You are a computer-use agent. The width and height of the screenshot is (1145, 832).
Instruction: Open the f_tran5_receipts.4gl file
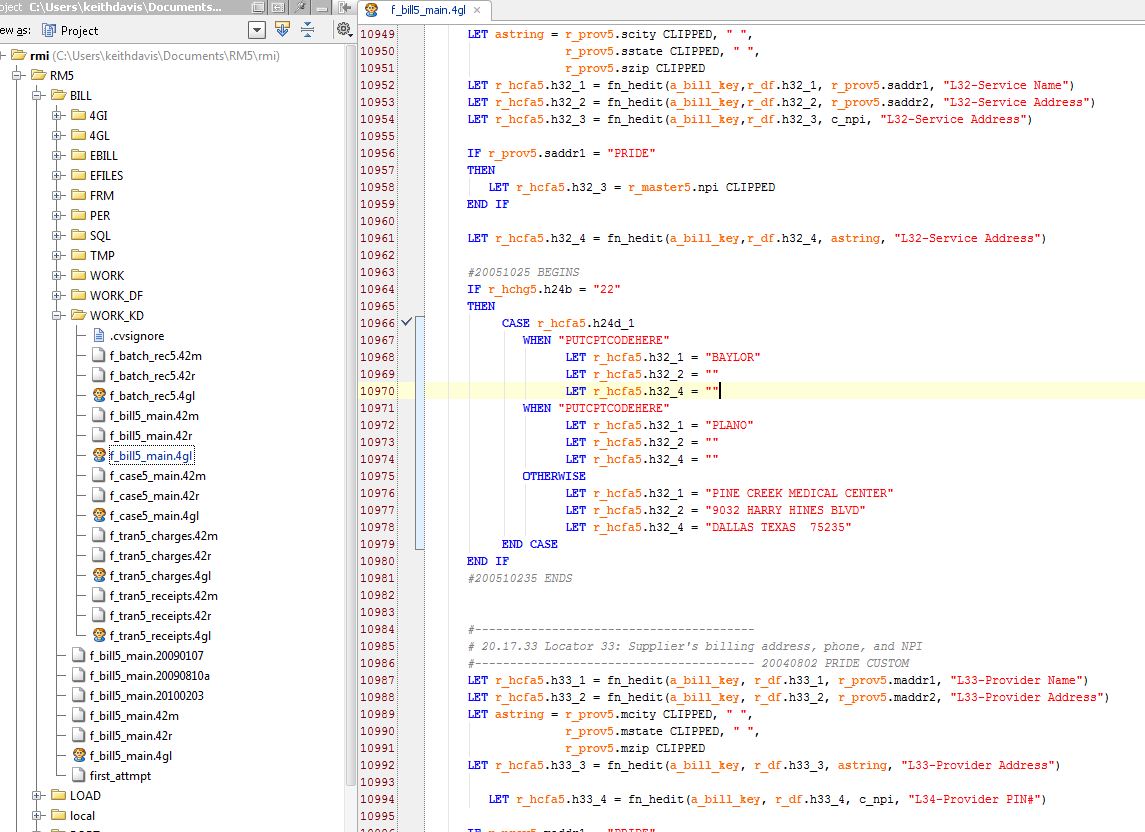tap(160, 636)
